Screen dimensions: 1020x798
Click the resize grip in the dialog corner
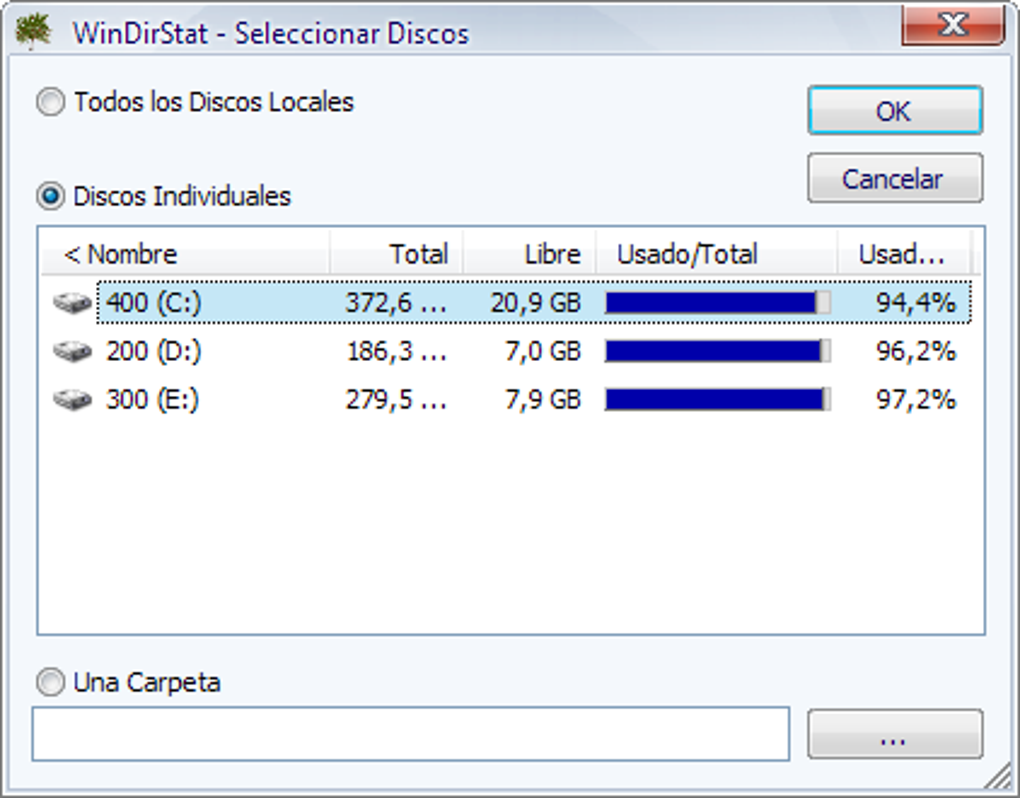(x=997, y=777)
